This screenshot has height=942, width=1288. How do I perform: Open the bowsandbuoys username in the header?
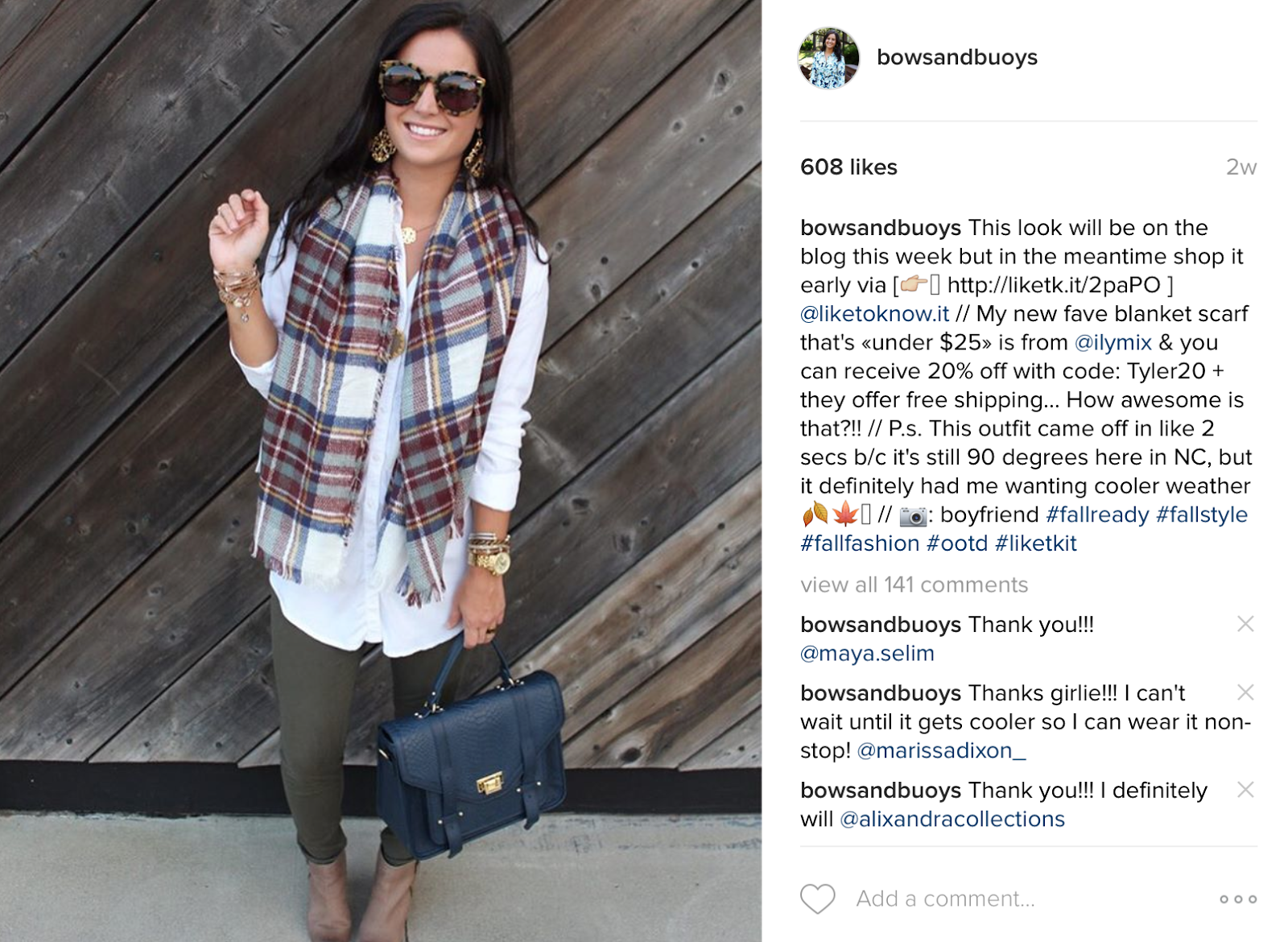[956, 58]
